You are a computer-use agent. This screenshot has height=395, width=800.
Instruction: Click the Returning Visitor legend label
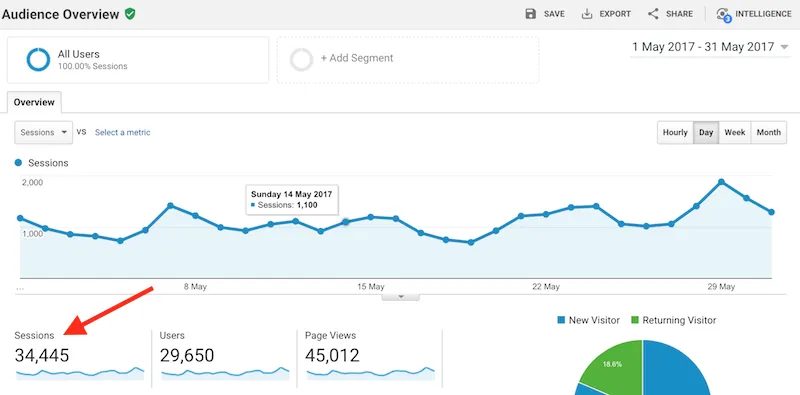(679, 320)
